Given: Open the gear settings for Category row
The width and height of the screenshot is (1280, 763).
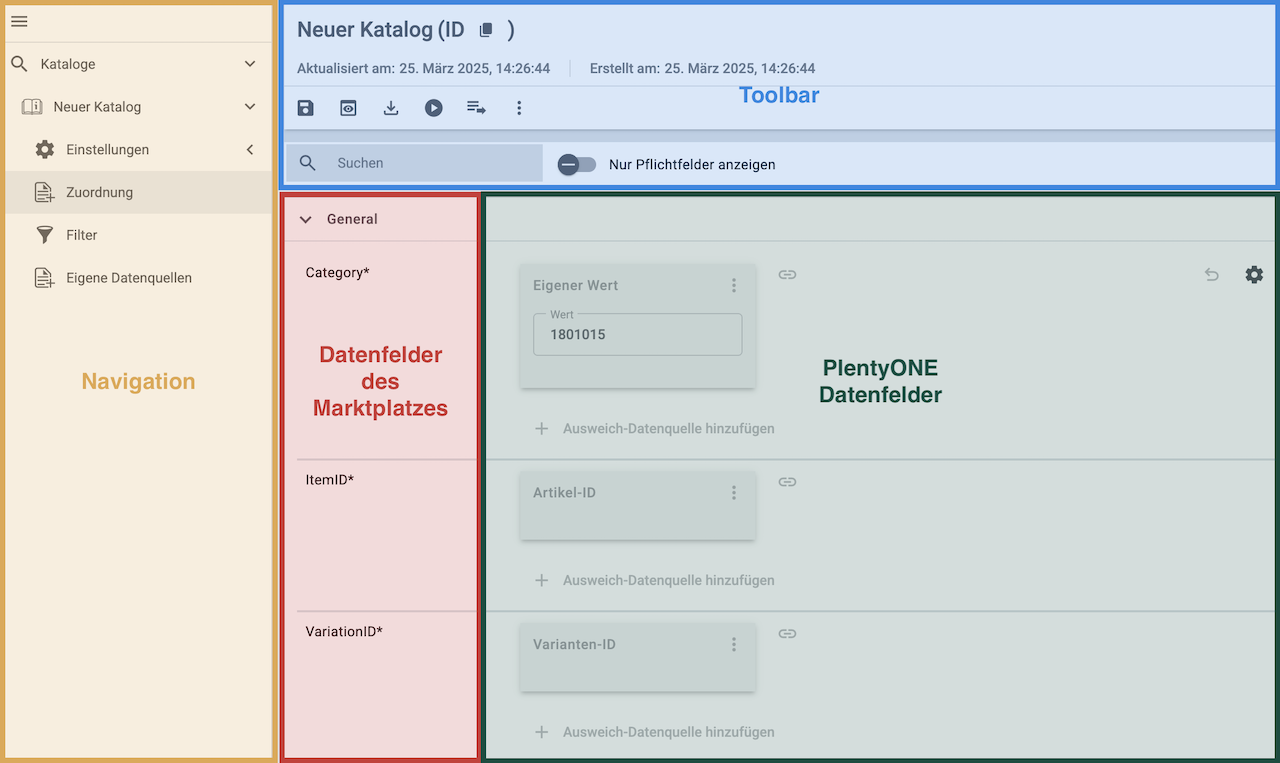Looking at the screenshot, I should click(x=1254, y=274).
